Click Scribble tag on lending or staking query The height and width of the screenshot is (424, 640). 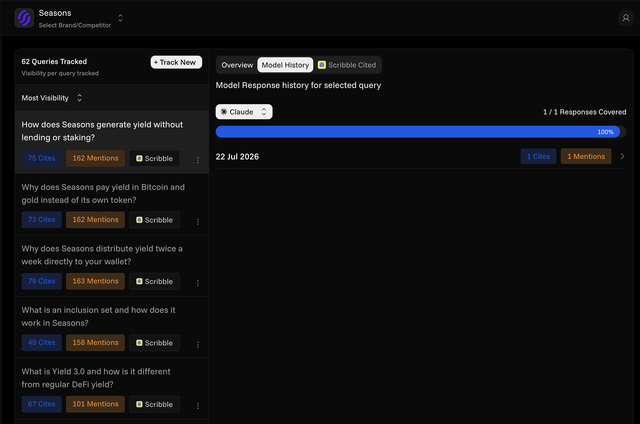point(154,158)
